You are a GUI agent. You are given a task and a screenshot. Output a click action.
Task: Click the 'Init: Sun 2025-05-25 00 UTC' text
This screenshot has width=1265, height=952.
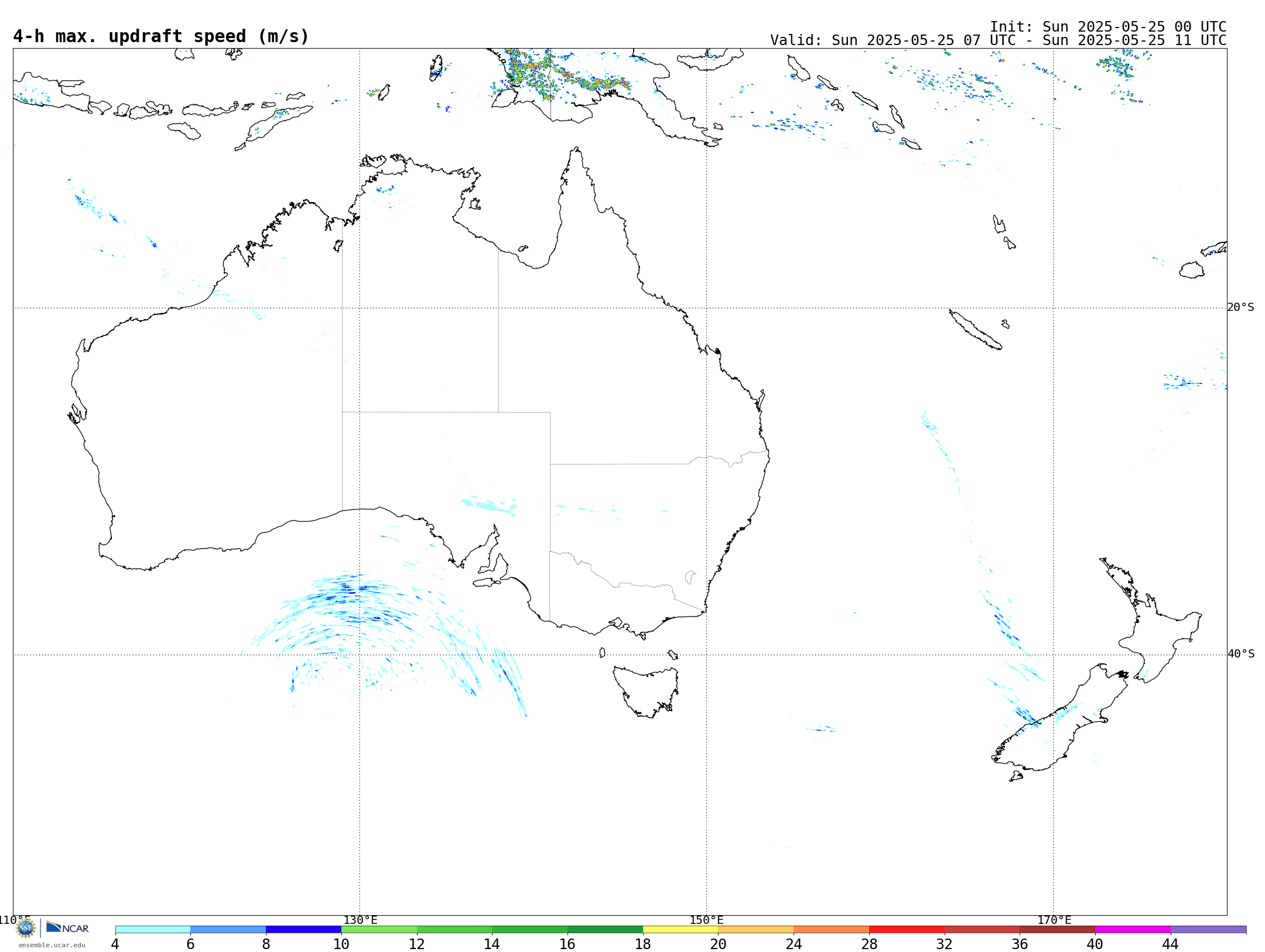1108,27
